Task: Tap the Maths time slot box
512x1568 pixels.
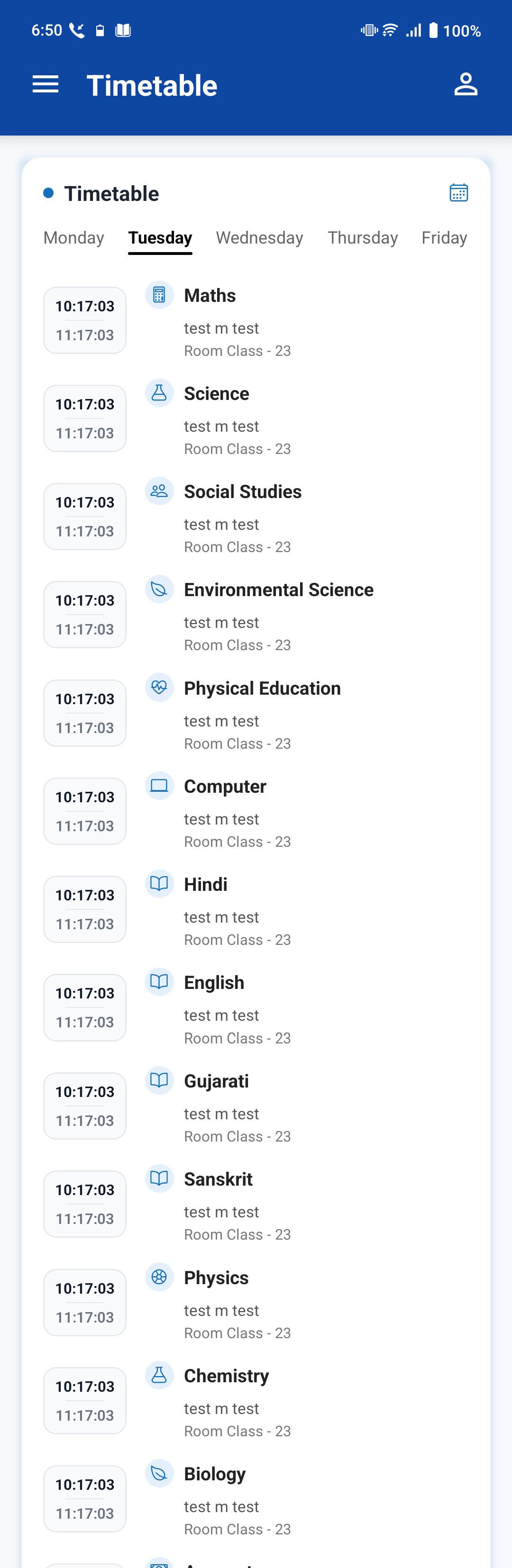Action: tap(85, 320)
